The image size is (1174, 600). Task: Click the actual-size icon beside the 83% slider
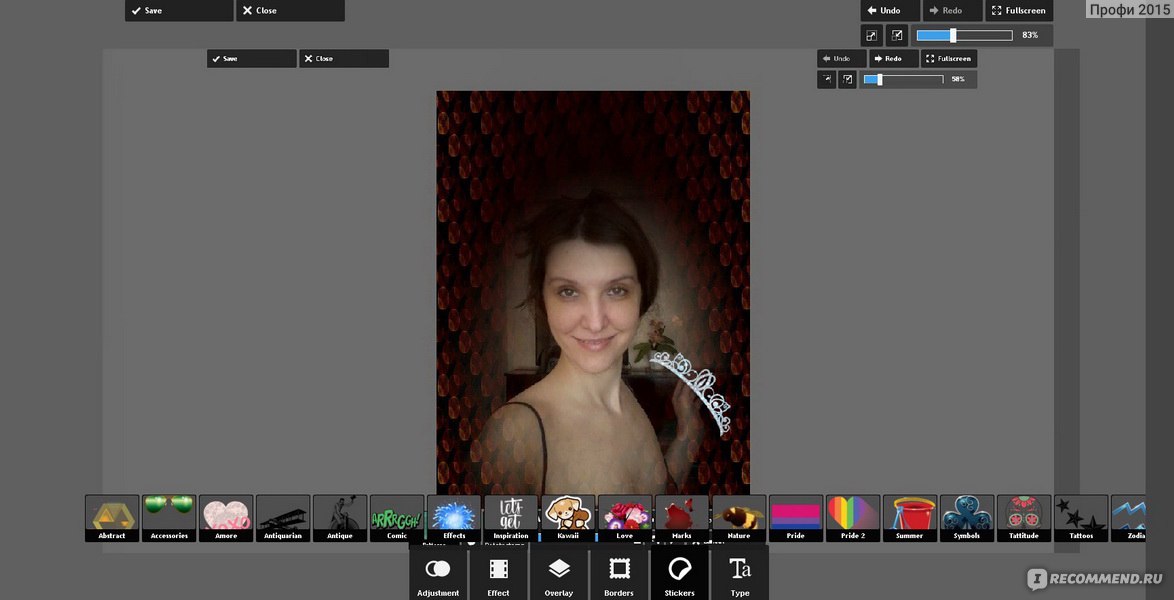click(x=872, y=36)
